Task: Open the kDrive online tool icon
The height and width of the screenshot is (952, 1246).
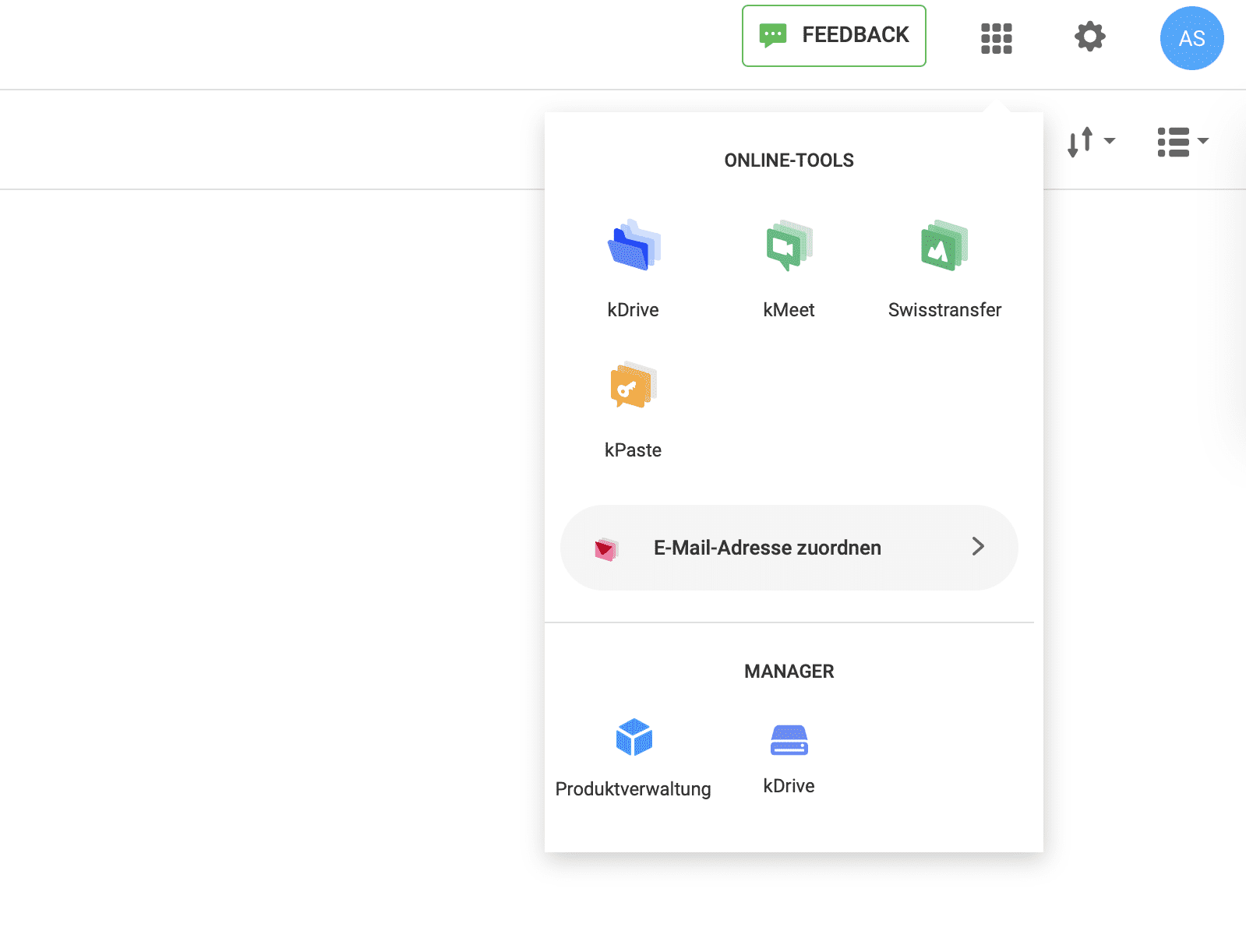Action: point(634,245)
